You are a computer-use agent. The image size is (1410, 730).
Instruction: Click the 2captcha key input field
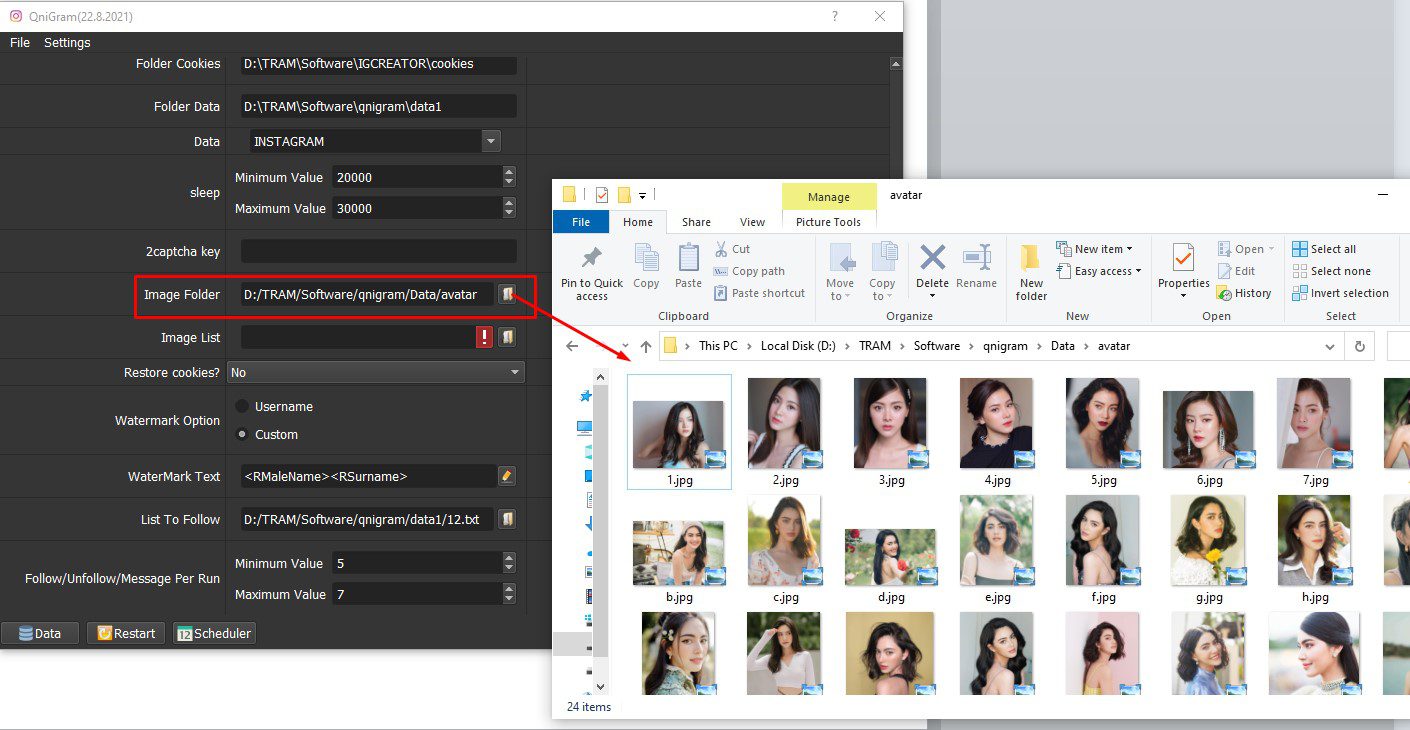point(379,251)
